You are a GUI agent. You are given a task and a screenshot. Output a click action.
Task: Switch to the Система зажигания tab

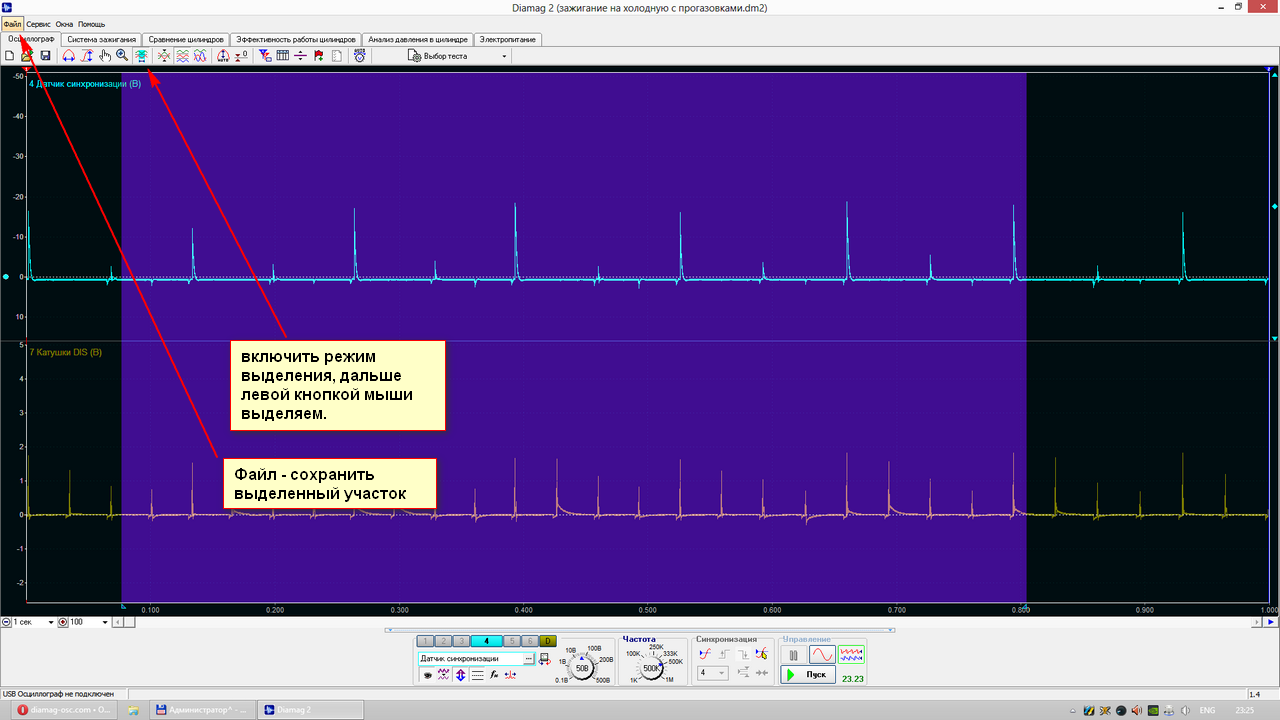(x=101, y=40)
